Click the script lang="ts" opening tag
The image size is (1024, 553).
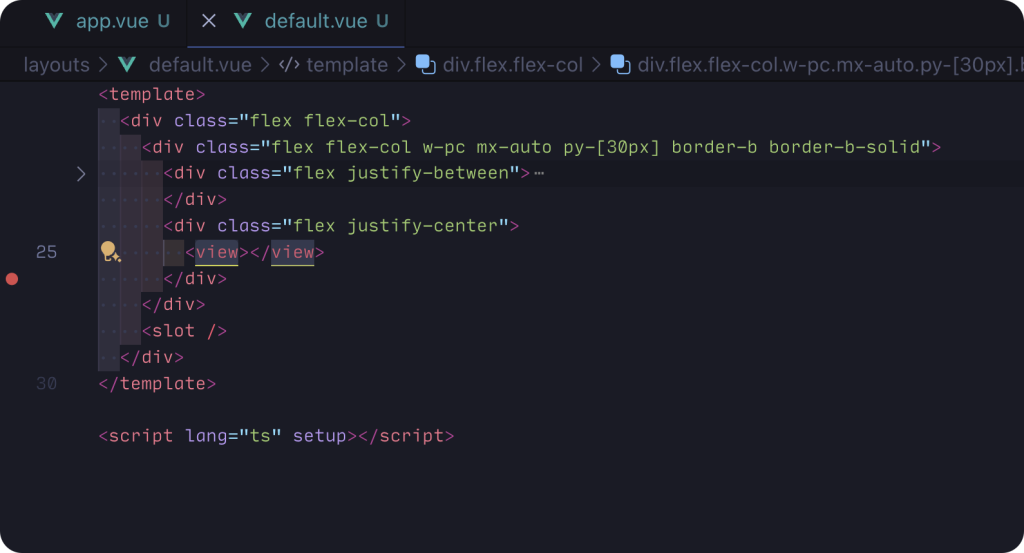click(227, 436)
